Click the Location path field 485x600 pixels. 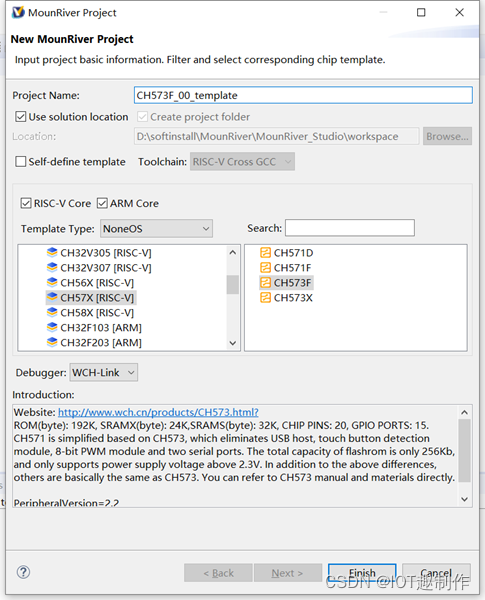coord(276,136)
